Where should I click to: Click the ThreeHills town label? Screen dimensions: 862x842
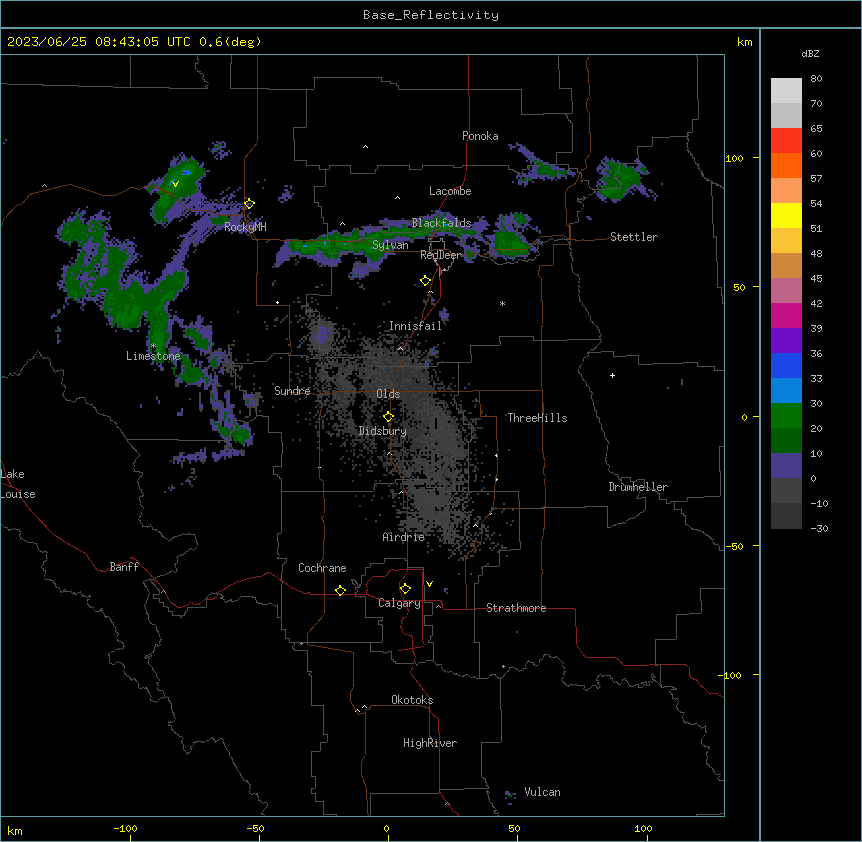pyautogui.click(x=537, y=418)
